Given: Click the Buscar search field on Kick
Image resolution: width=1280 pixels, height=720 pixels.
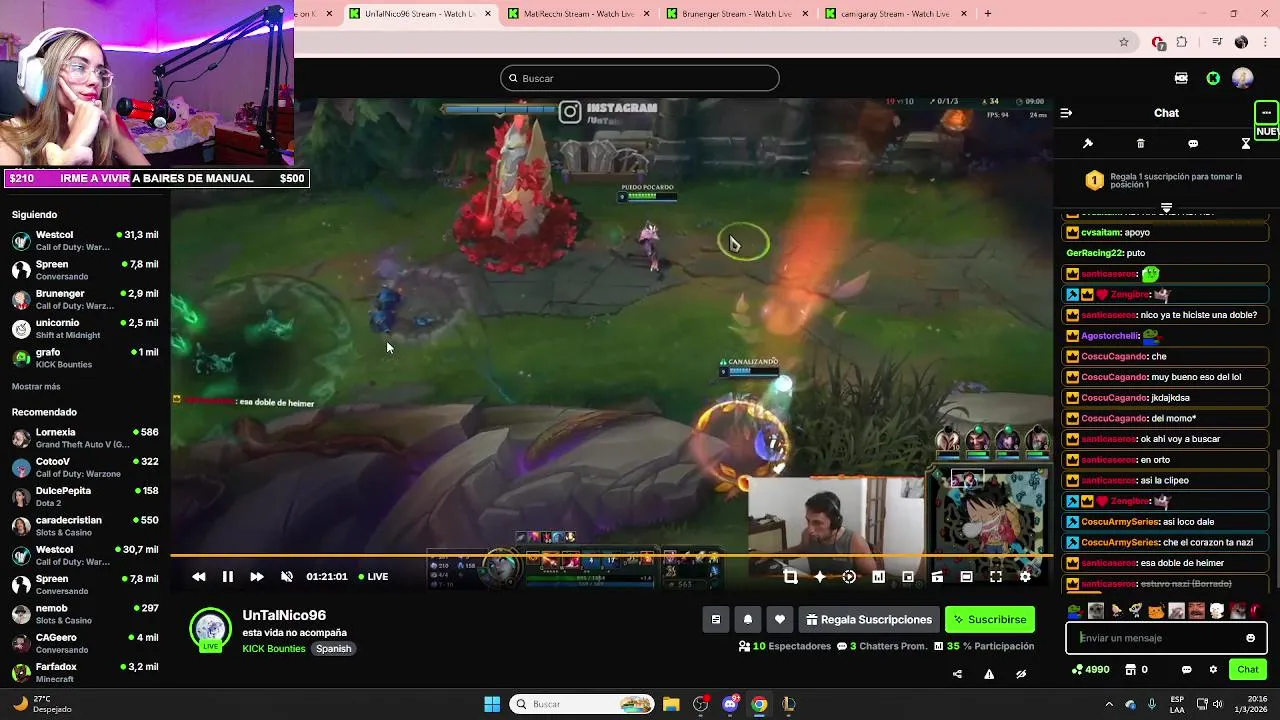Looking at the screenshot, I should click(x=640, y=78).
